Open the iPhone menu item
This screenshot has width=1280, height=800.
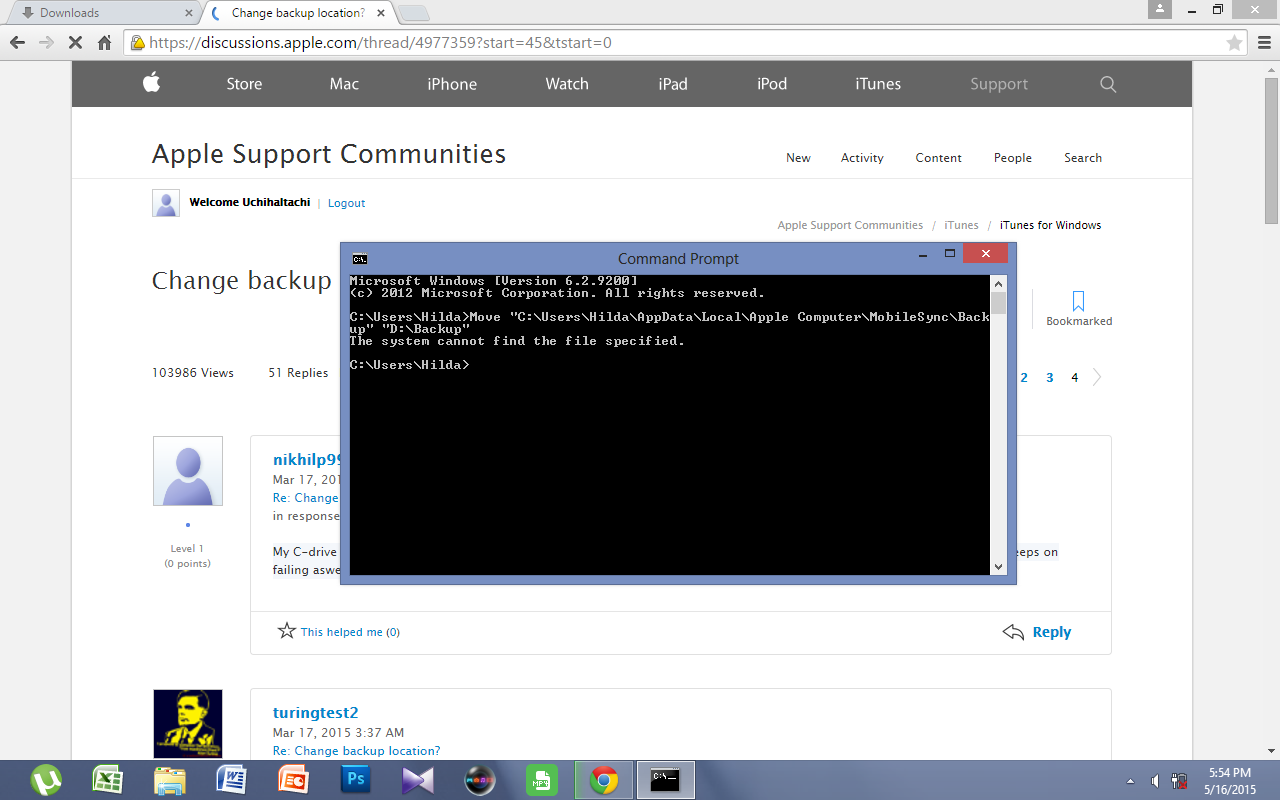tap(452, 84)
